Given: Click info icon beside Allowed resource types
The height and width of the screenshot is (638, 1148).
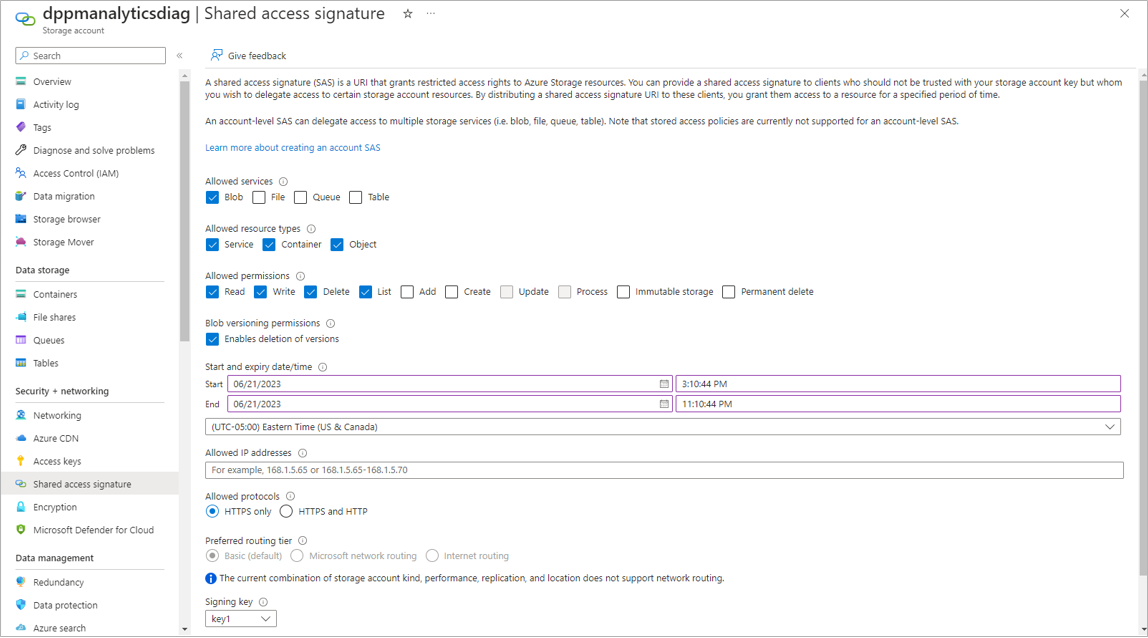Looking at the screenshot, I should (311, 229).
